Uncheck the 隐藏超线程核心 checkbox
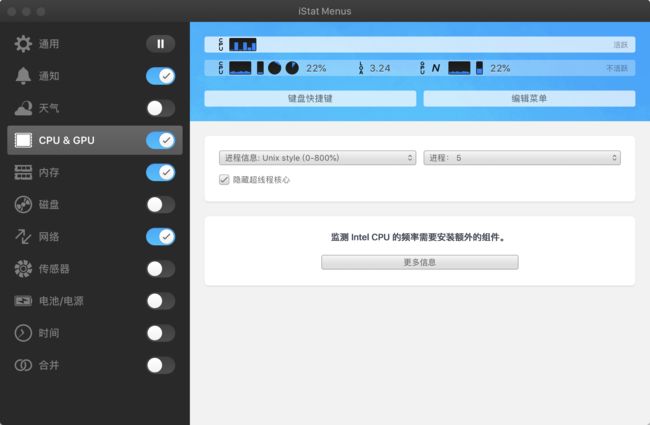 [224, 180]
